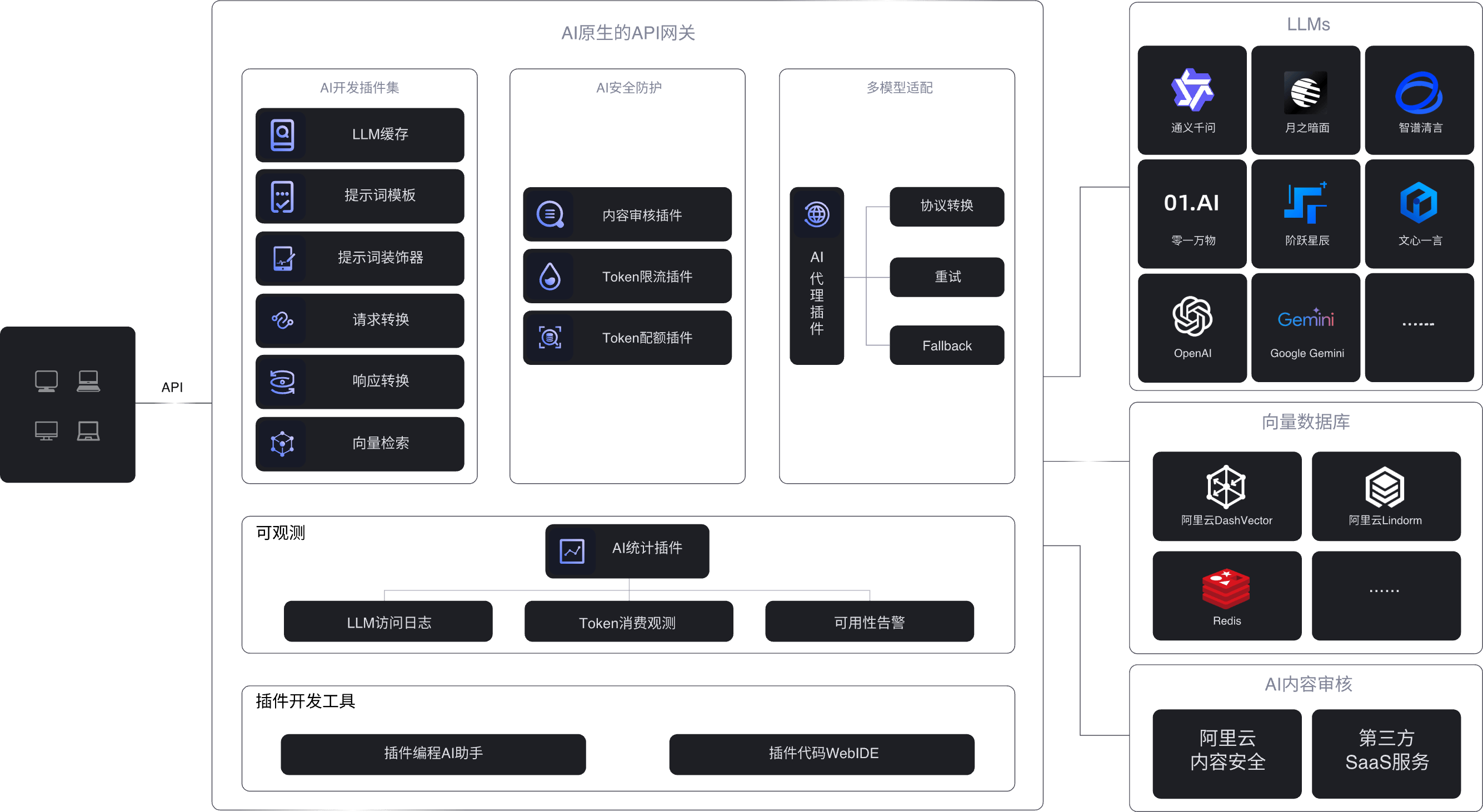Screen dimensions: 1483x812
Task: Click the 阶跃星辰 logo
Action: click(x=1305, y=203)
